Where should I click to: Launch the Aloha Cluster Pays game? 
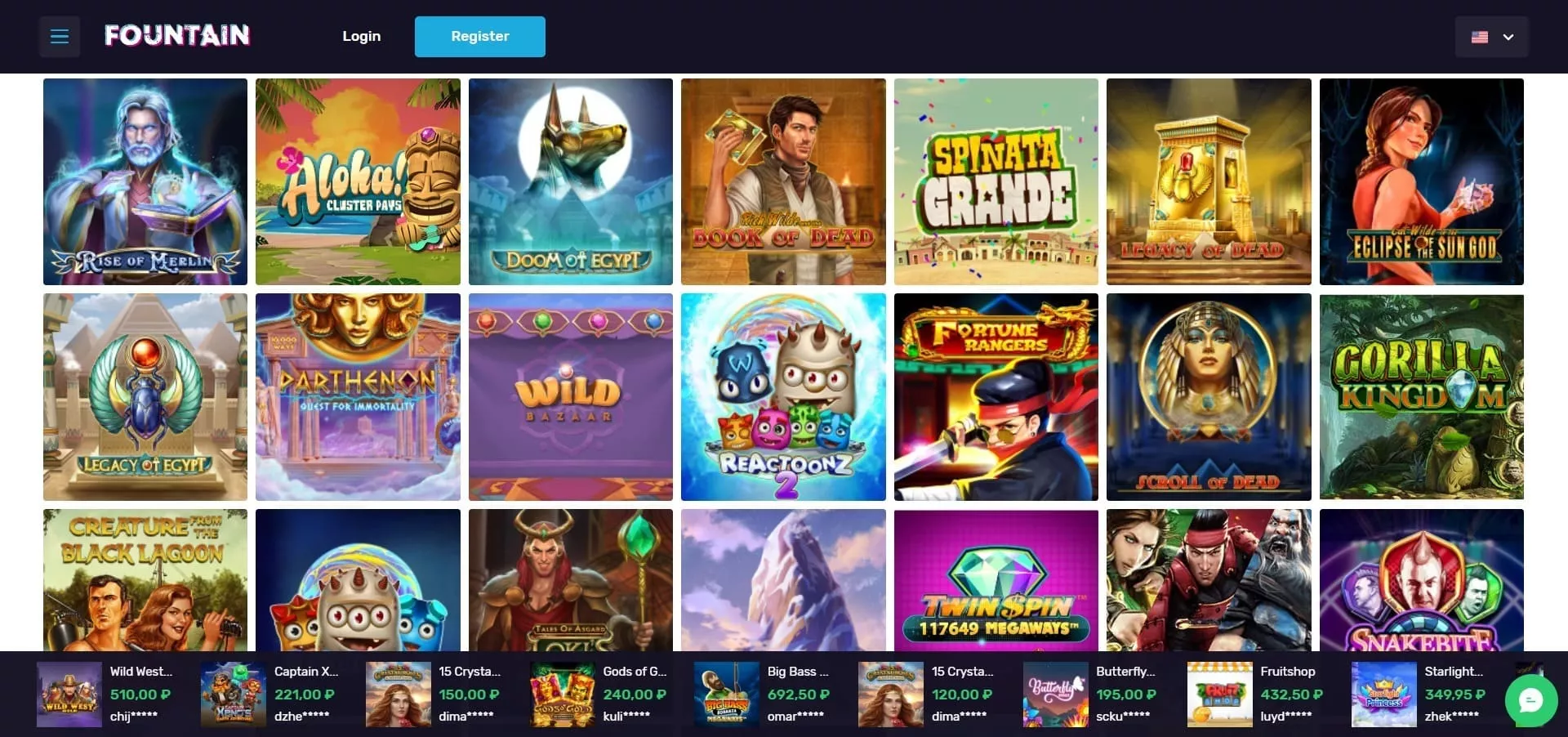[x=358, y=181]
